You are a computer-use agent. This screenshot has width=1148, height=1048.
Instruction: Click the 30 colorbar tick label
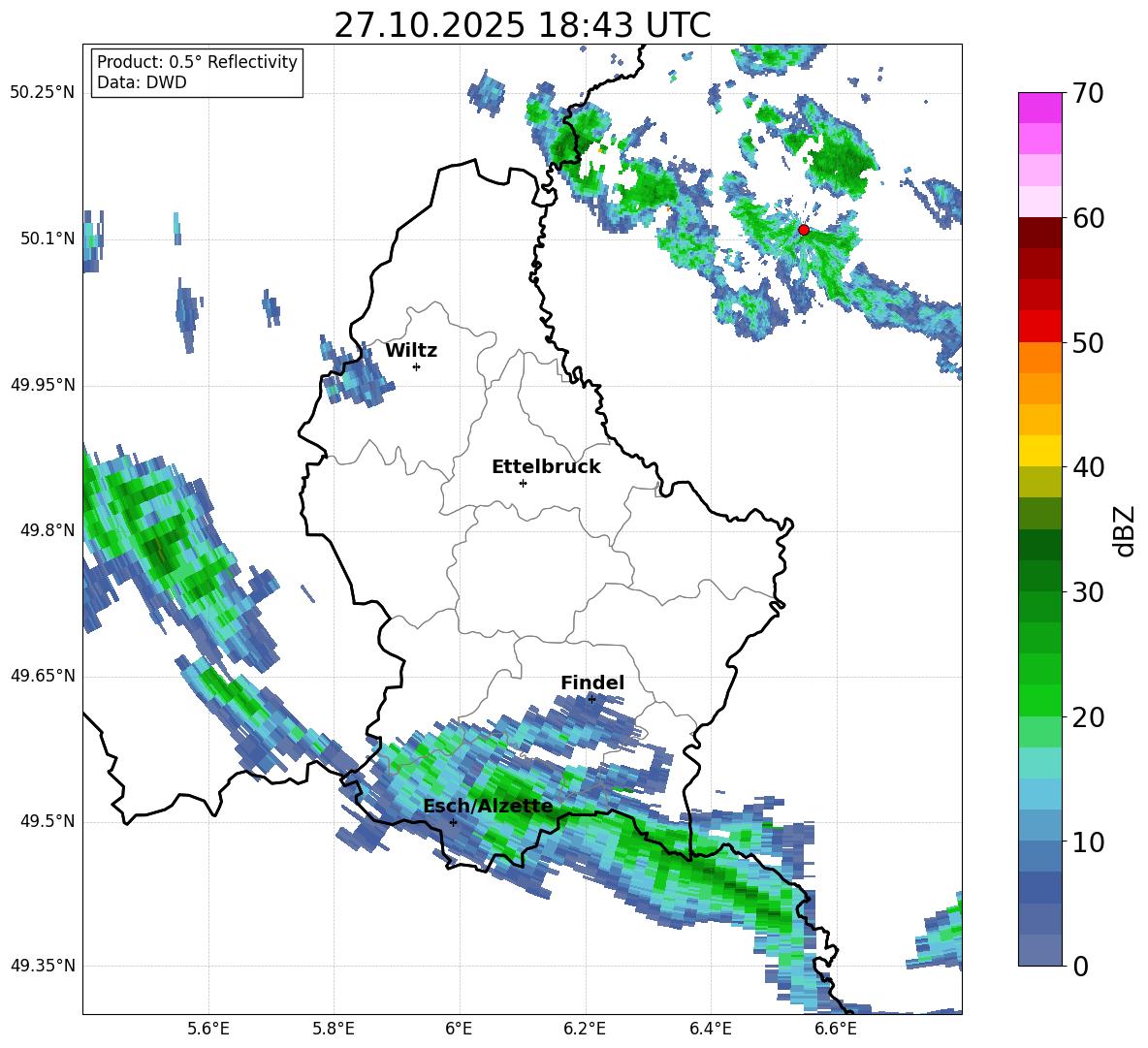click(1088, 592)
